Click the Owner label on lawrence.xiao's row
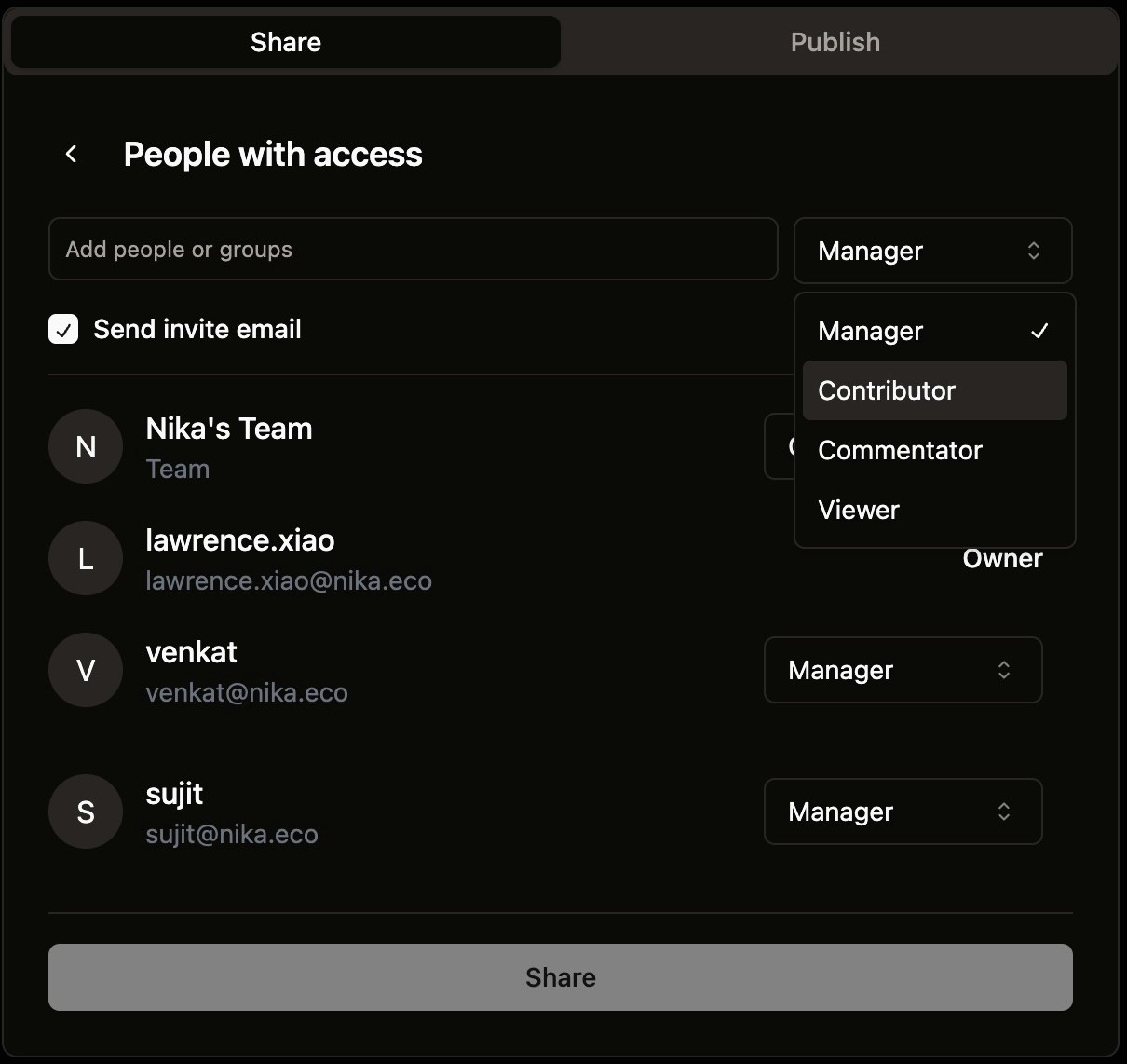 pyautogui.click(x=1001, y=558)
